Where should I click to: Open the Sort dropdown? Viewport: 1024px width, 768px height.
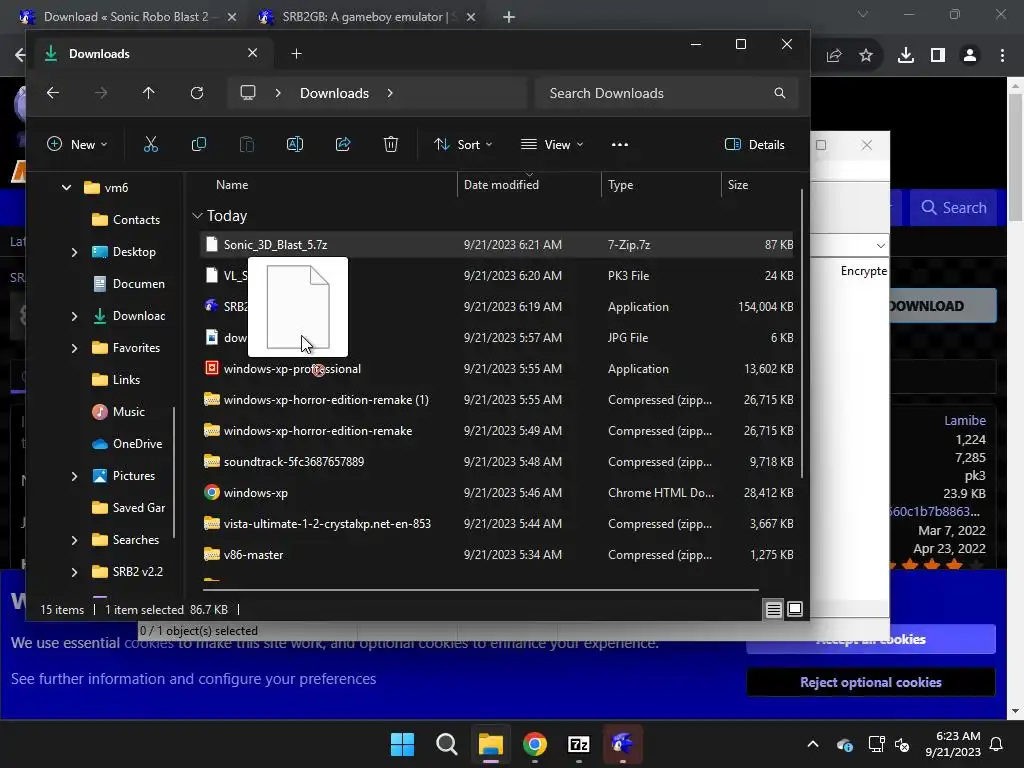pyautogui.click(x=463, y=144)
